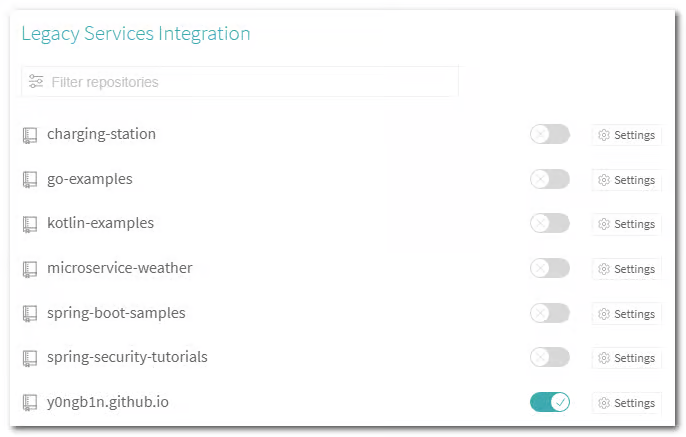Switch on microservice-weather repository
Image resolution: width=686 pixels, height=437 pixels.
[549, 268]
